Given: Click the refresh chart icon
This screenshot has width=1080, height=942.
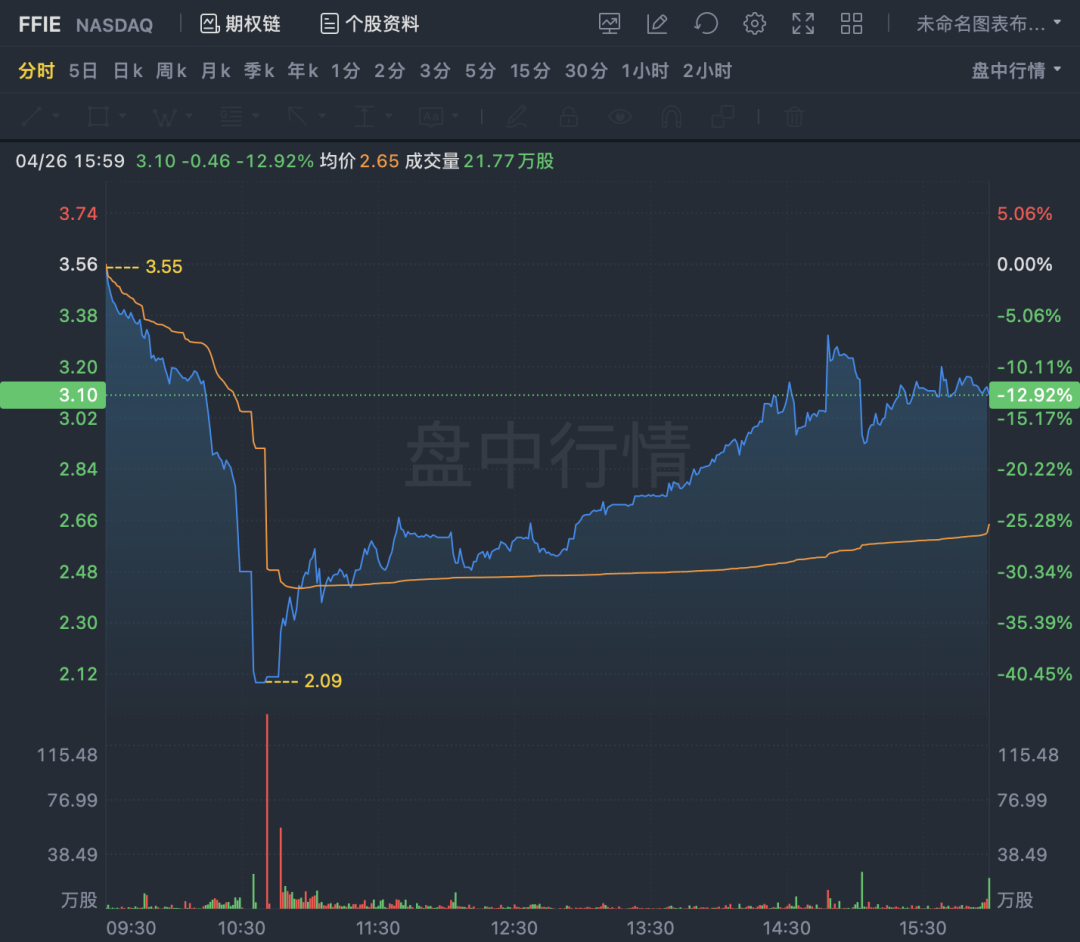Looking at the screenshot, I should click(705, 23).
